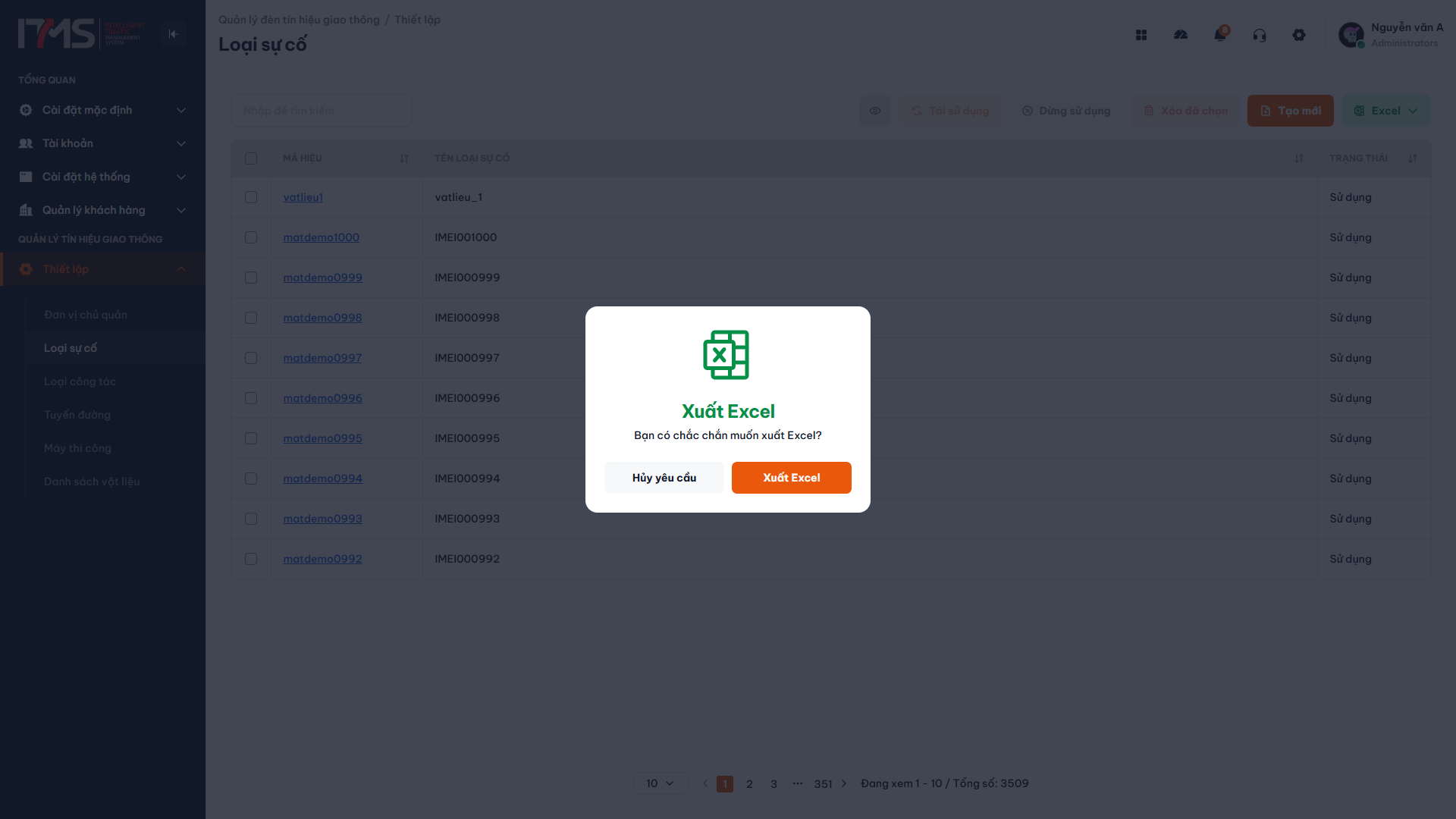The height and width of the screenshot is (819, 1456).
Task: Click breadcrumb Quản lý đèn tín hiệu giao thông
Action: click(x=299, y=20)
